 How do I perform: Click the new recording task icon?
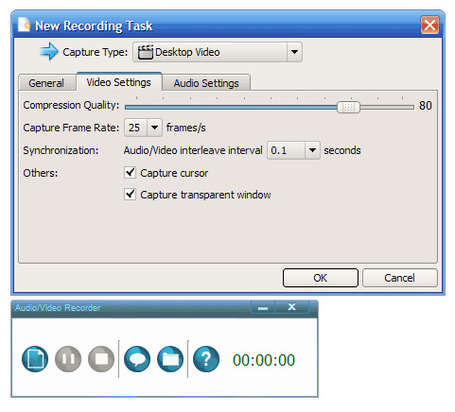[x=35, y=359]
